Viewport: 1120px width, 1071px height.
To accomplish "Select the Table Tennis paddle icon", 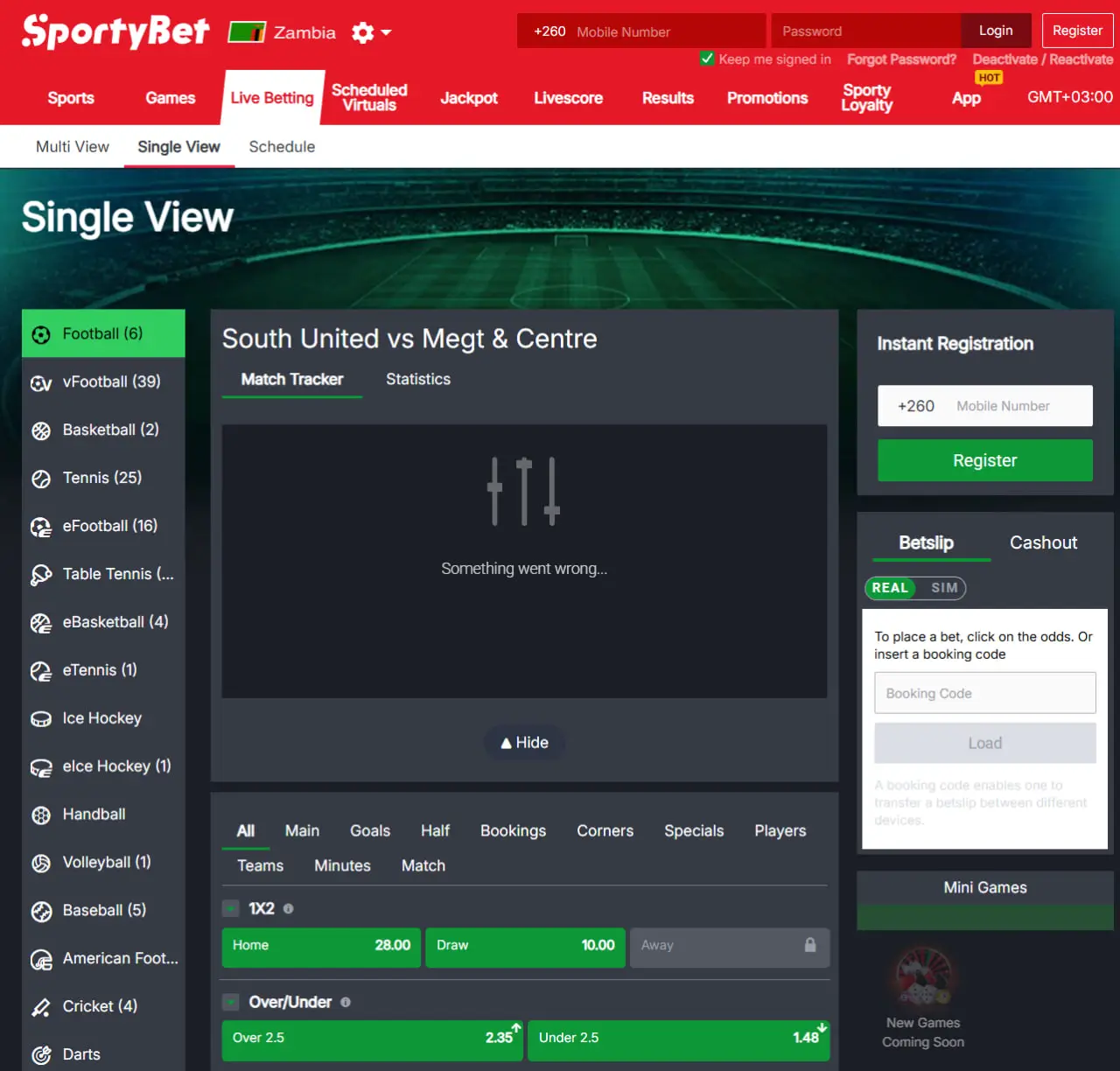I will (x=41, y=575).
